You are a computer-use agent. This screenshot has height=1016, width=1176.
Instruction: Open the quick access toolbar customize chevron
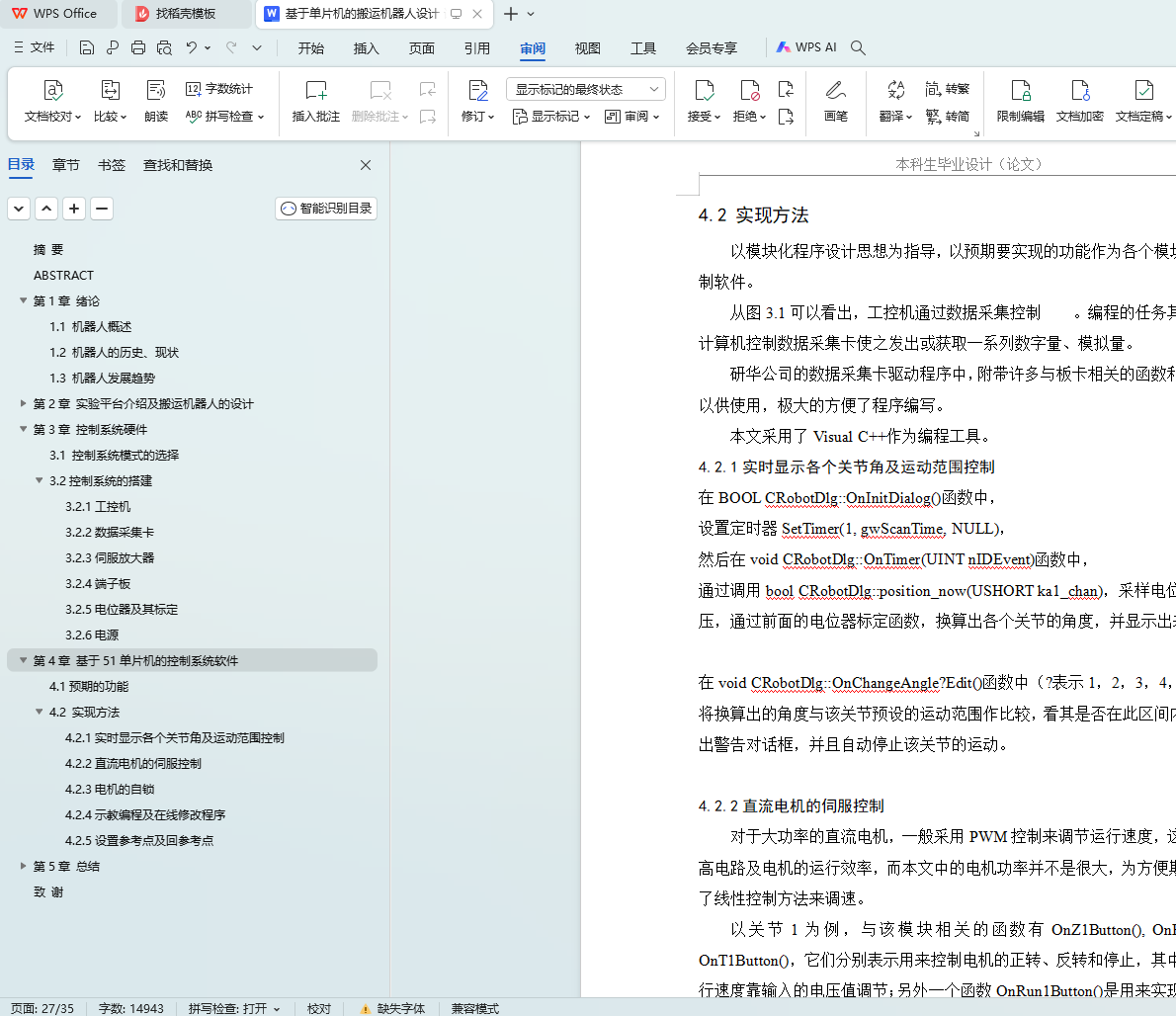[x=257, y=48]
